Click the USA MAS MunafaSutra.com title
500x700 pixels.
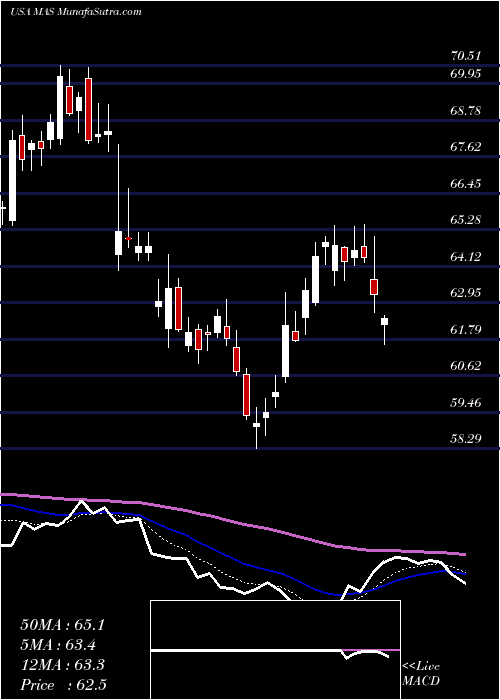coord(75,11)
